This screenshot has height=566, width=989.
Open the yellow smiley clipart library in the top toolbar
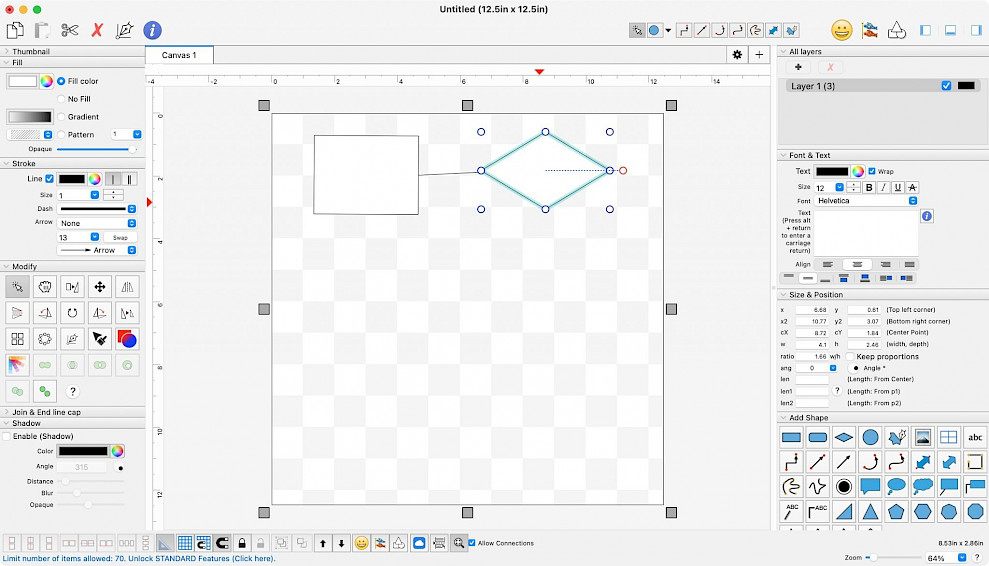(841, 30)
